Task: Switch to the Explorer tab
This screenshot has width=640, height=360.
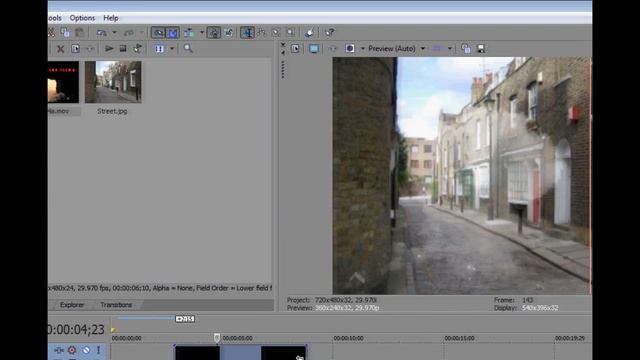Action: coord(72,305)
